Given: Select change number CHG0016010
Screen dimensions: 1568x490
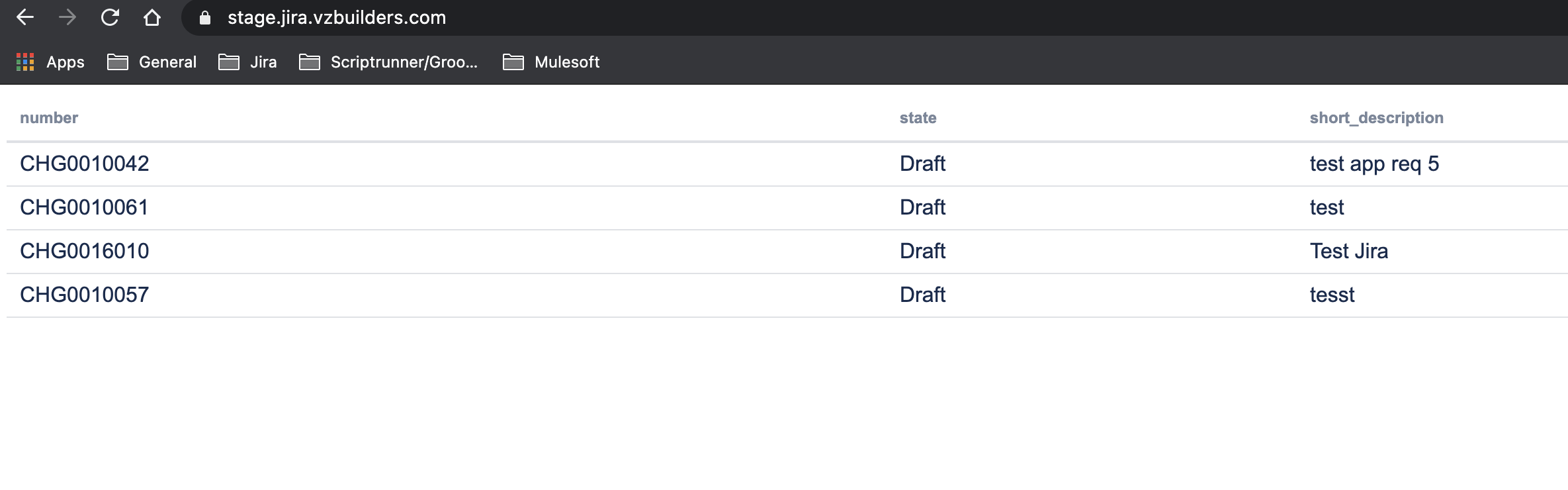Looking at the screenshot, I should tap(85, 251).
